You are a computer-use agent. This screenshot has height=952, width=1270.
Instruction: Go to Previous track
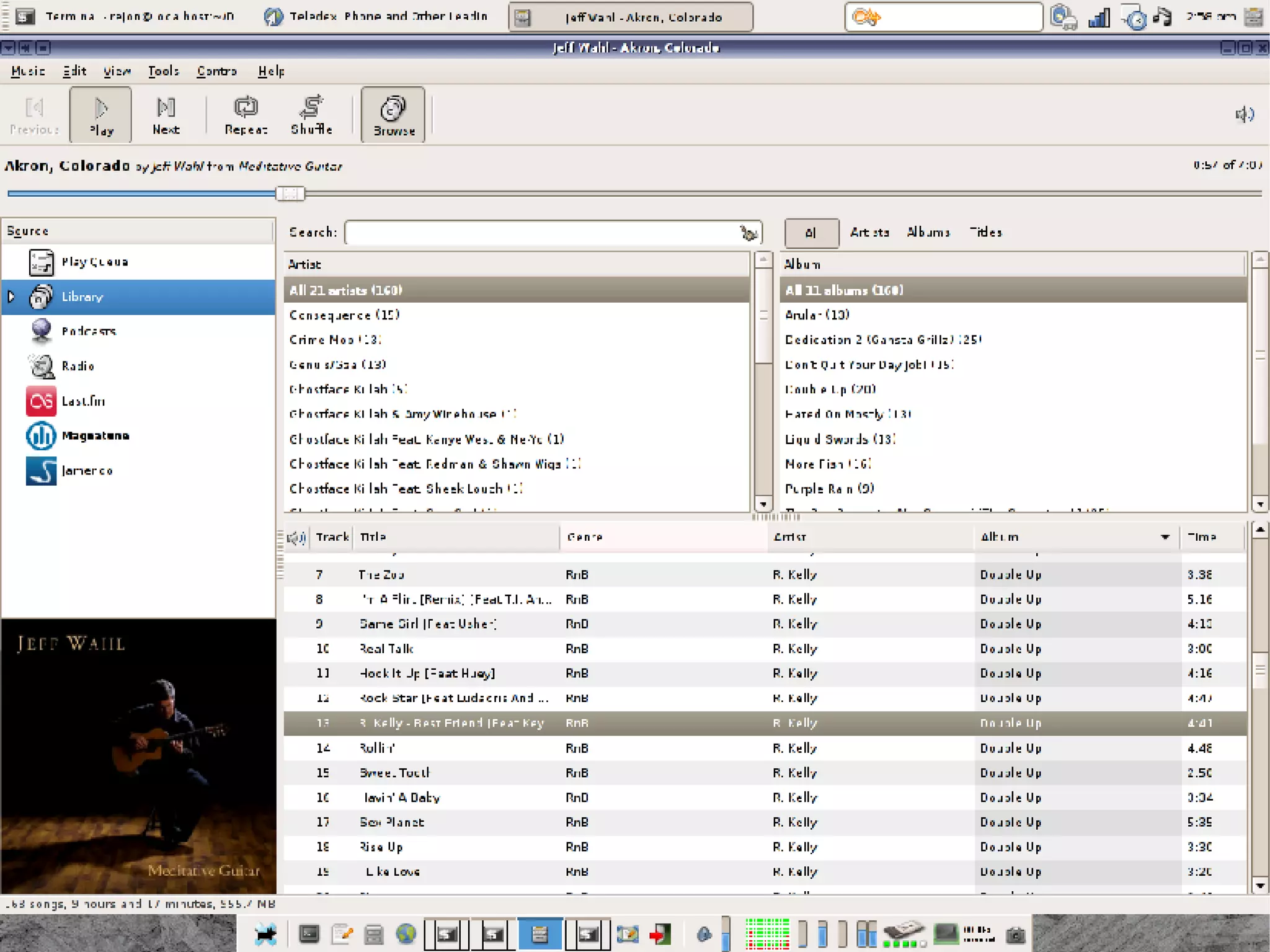[34, 115]
